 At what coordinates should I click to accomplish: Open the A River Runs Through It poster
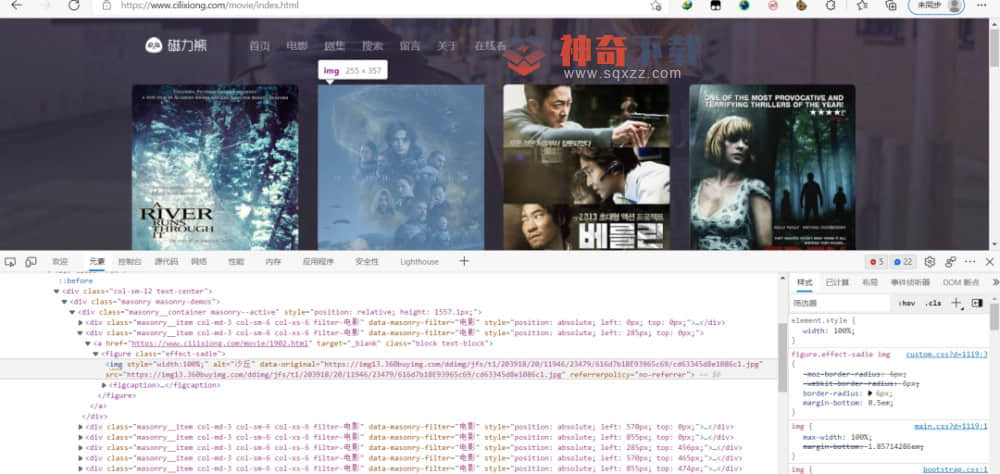pyautogui.click(x=215, y=167)
